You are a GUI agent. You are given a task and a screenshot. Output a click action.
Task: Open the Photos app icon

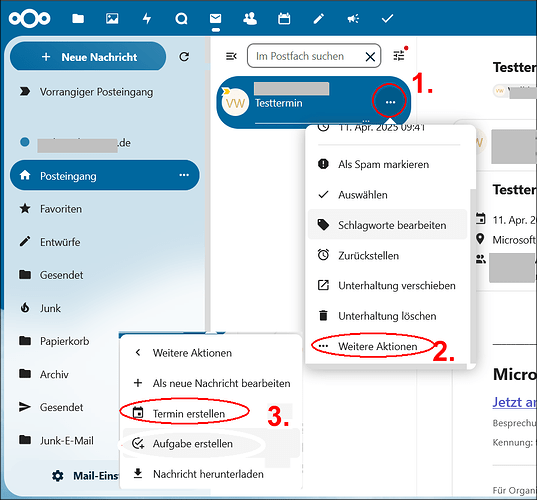[x=112, y=18]
